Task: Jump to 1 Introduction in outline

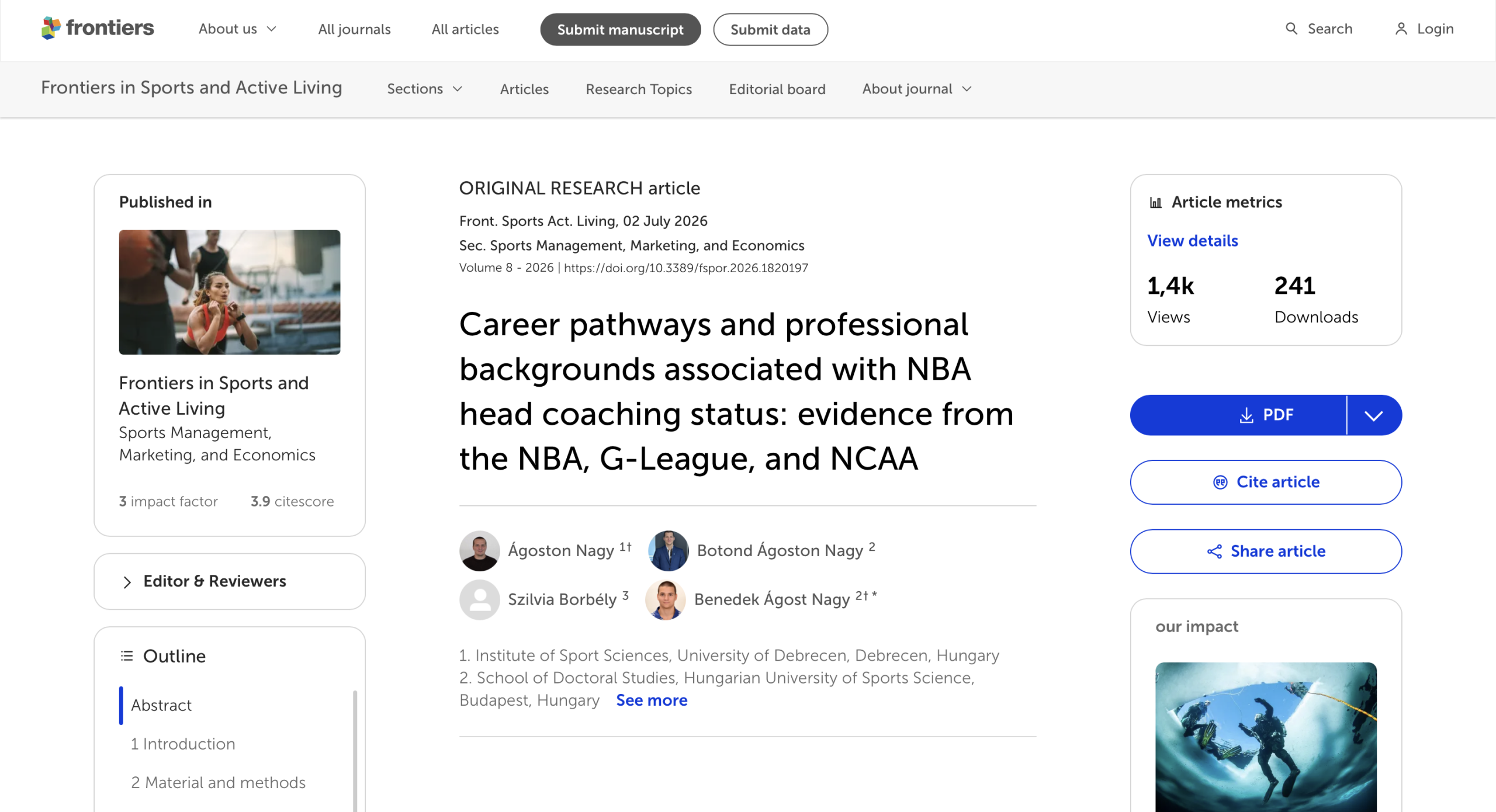Action: pyautogui.click(x=183, y=744)
